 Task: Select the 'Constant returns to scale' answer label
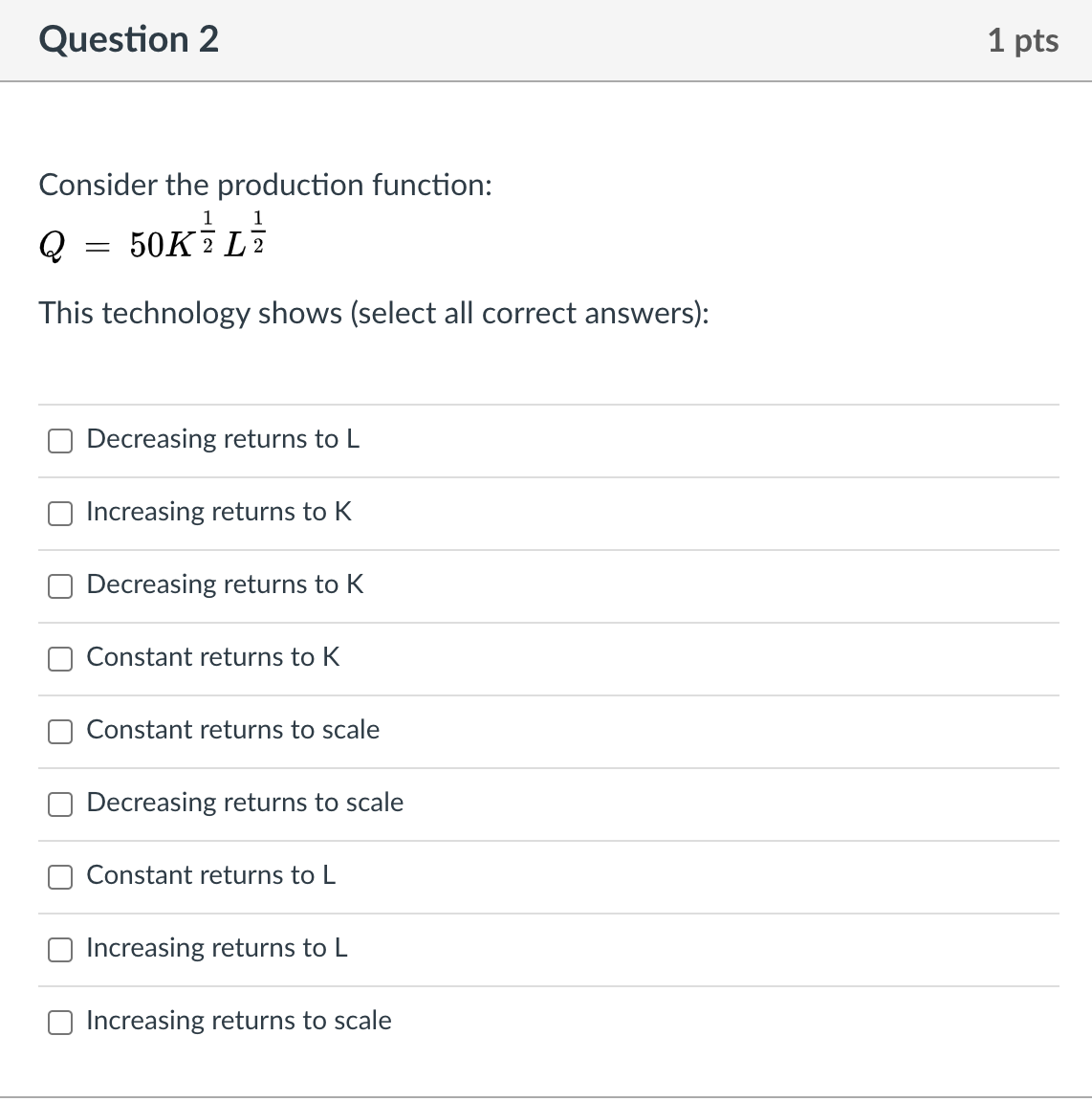232,730
